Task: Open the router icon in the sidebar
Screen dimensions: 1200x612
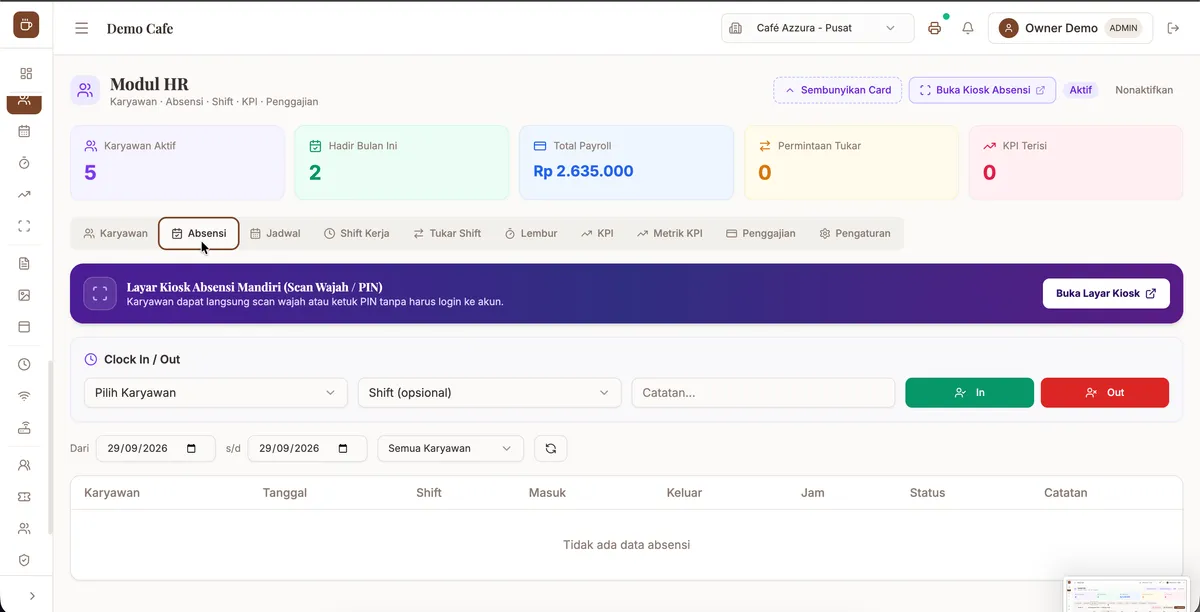Action: coord(25,428)
